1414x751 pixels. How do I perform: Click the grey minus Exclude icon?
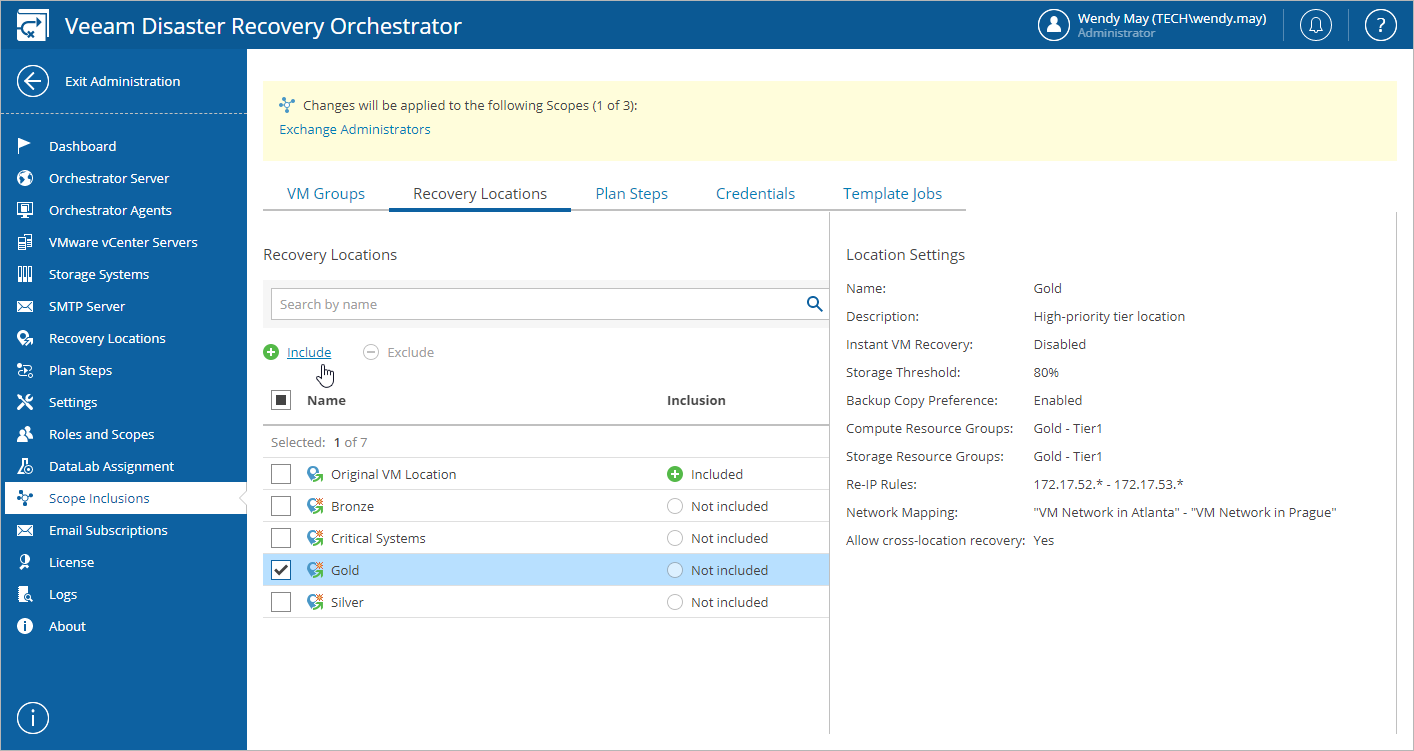pyautogui.click(x=371, y=352)
